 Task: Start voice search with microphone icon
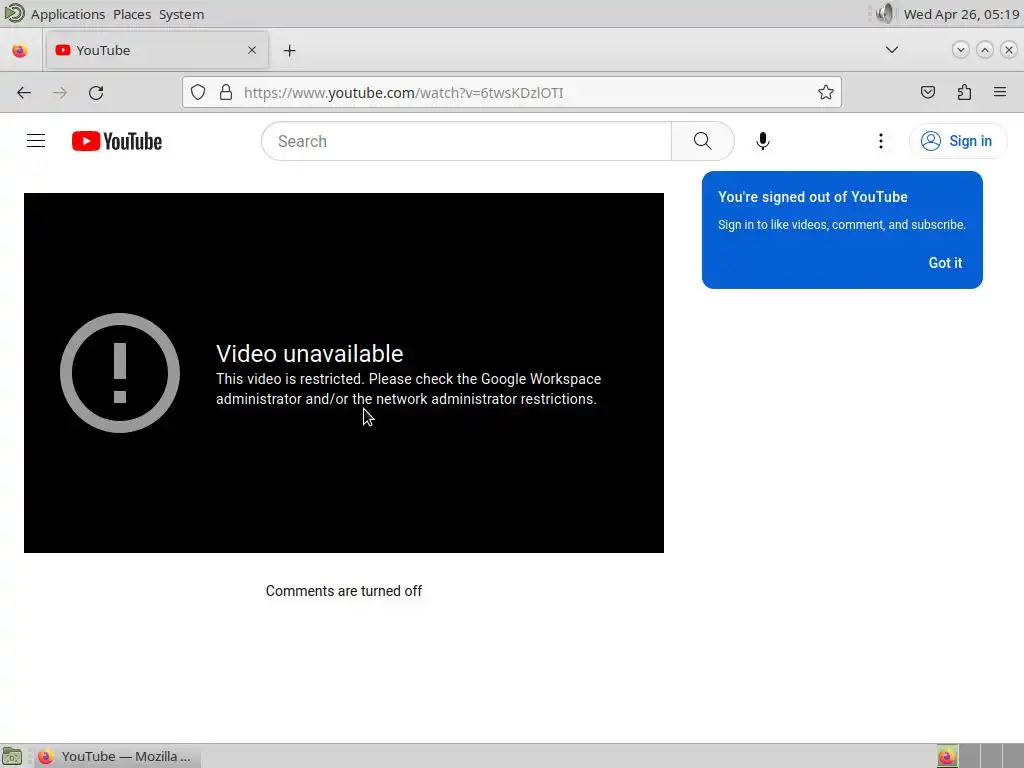pyautogui.click(x=762, y=141)
